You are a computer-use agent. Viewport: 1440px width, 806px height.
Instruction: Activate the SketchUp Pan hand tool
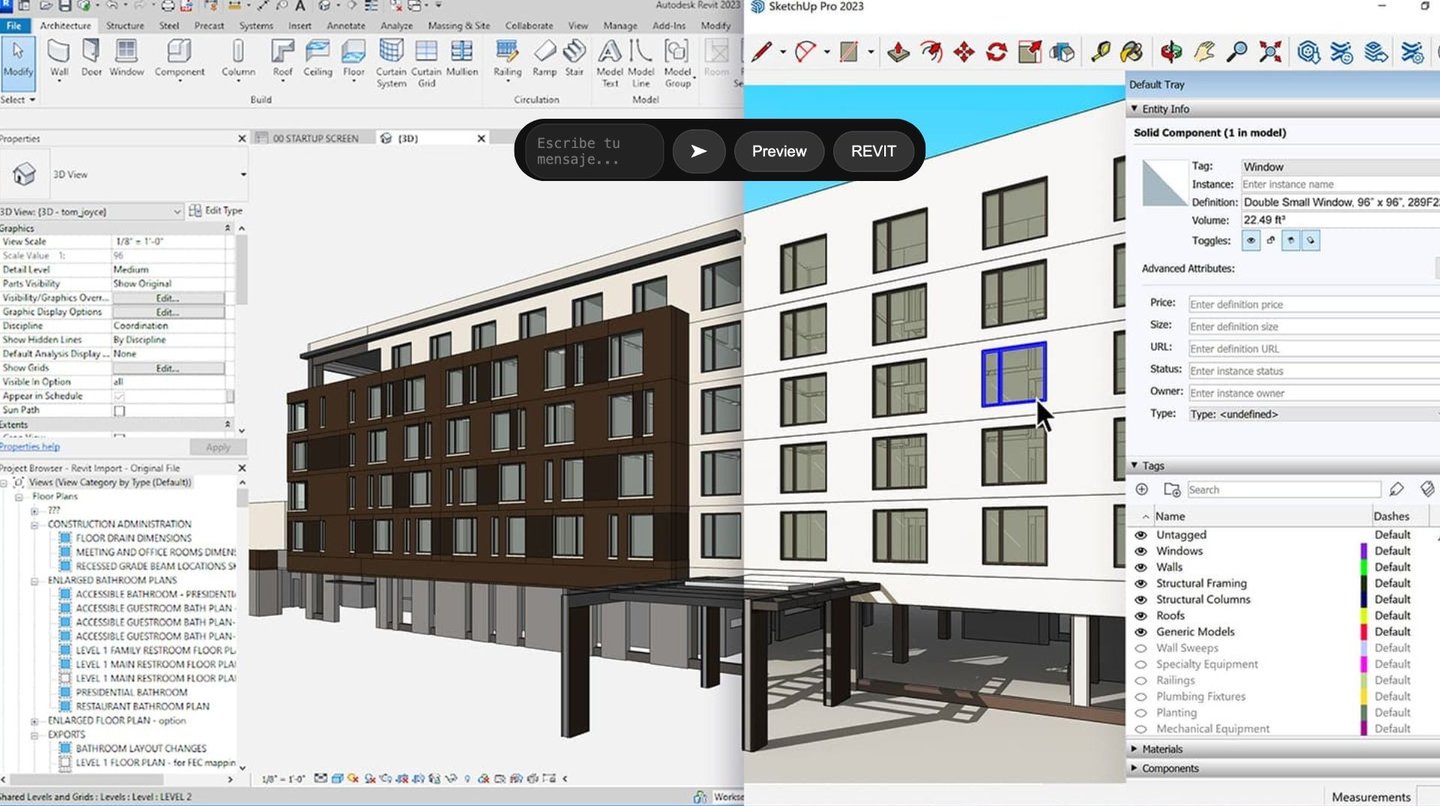1205,51
